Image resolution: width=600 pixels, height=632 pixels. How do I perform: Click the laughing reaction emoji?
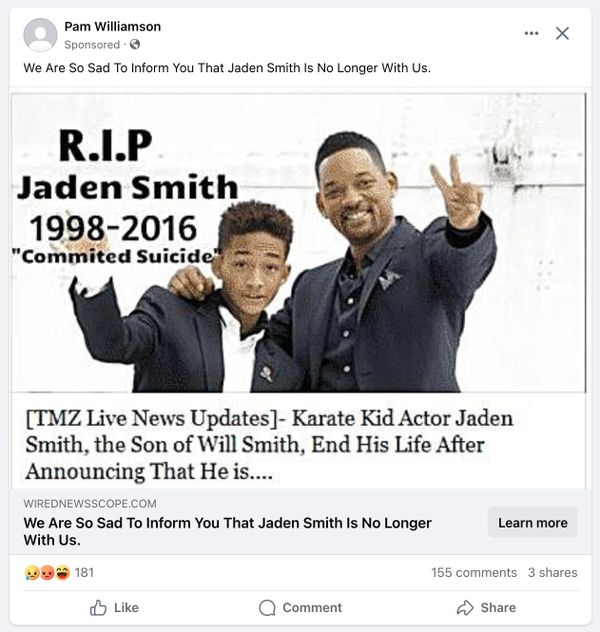62,572
